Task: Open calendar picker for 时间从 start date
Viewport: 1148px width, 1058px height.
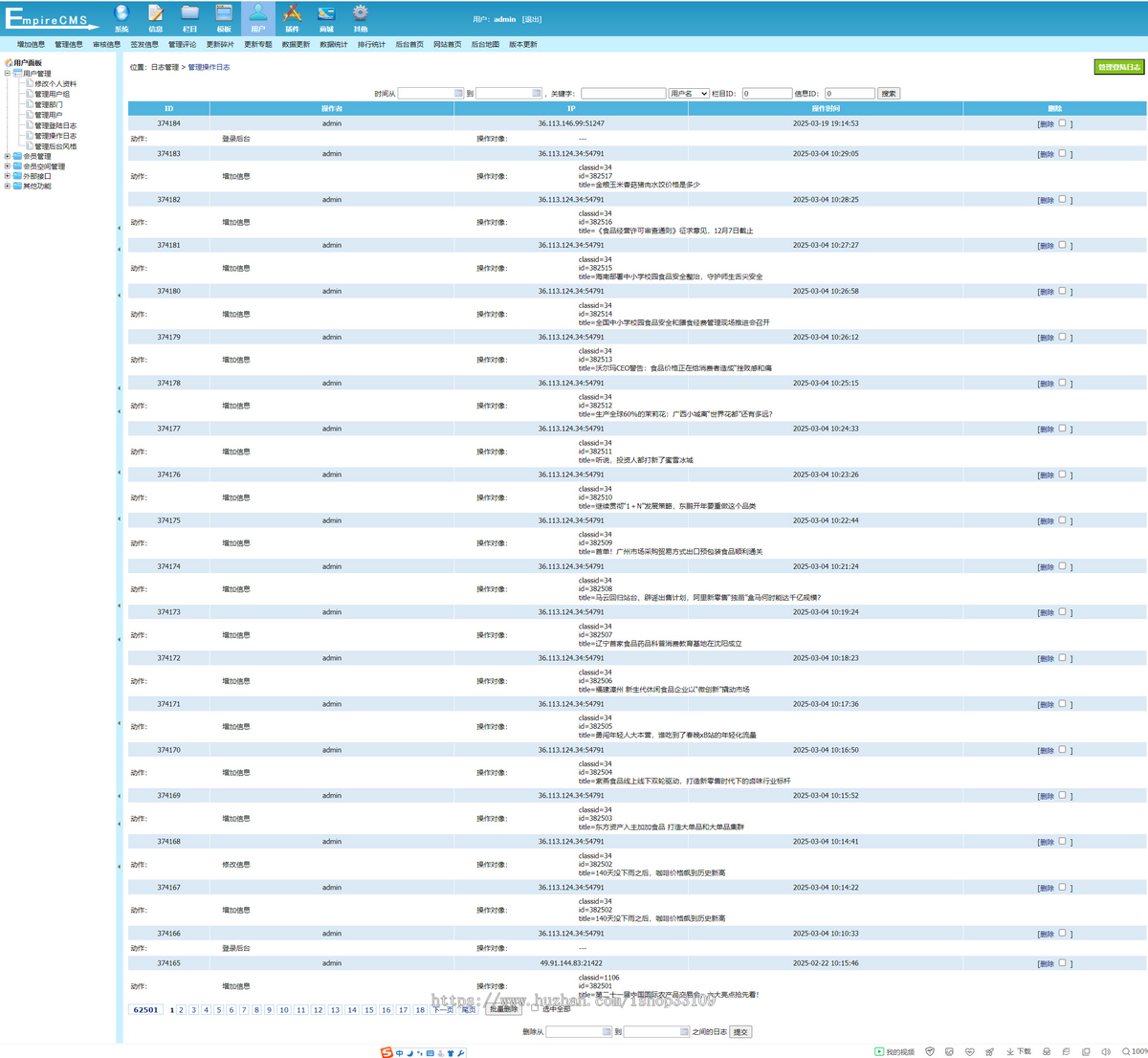Action: pos(458,94)
